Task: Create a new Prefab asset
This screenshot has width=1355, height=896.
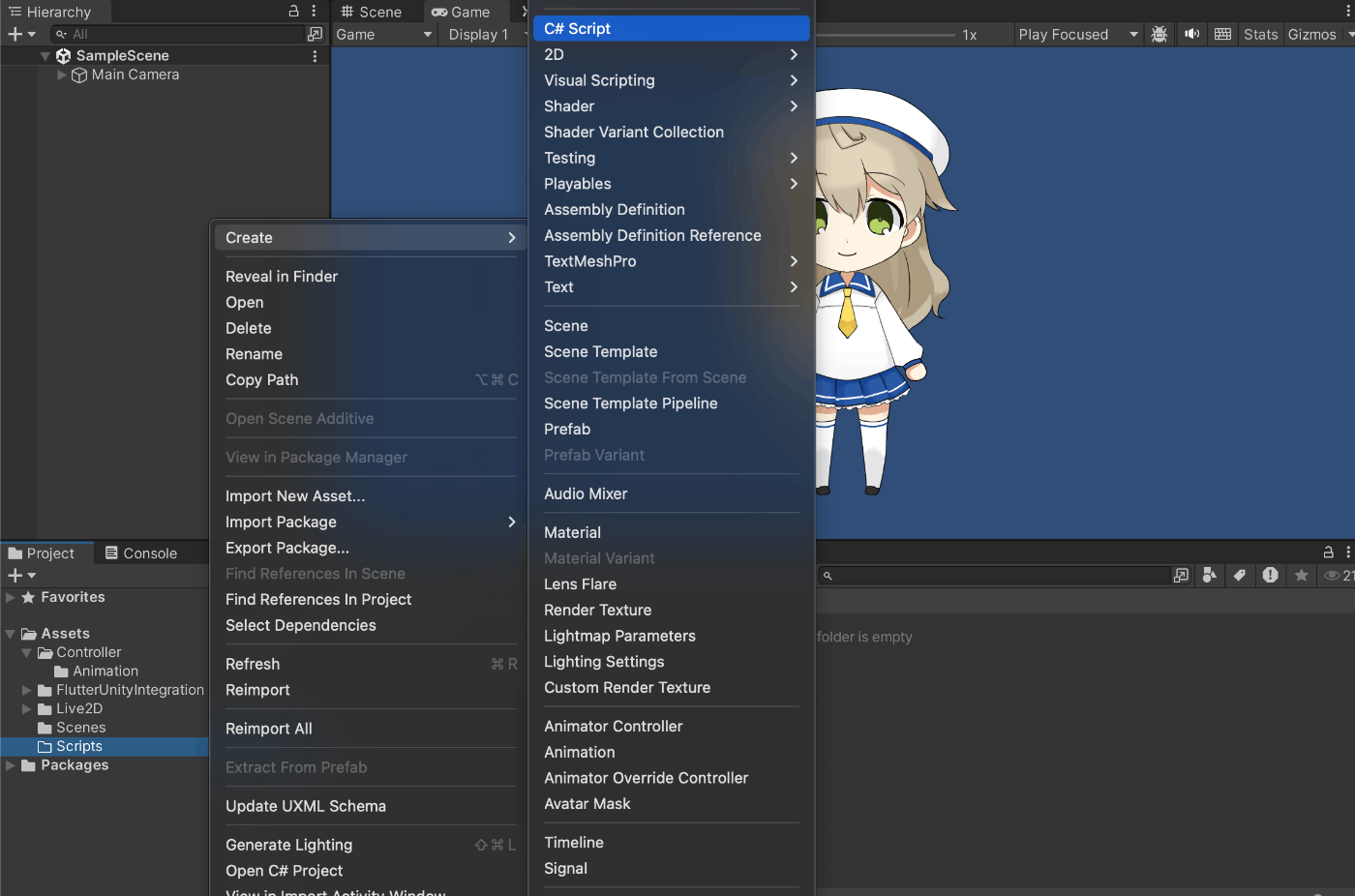Action: click(672, 430)
